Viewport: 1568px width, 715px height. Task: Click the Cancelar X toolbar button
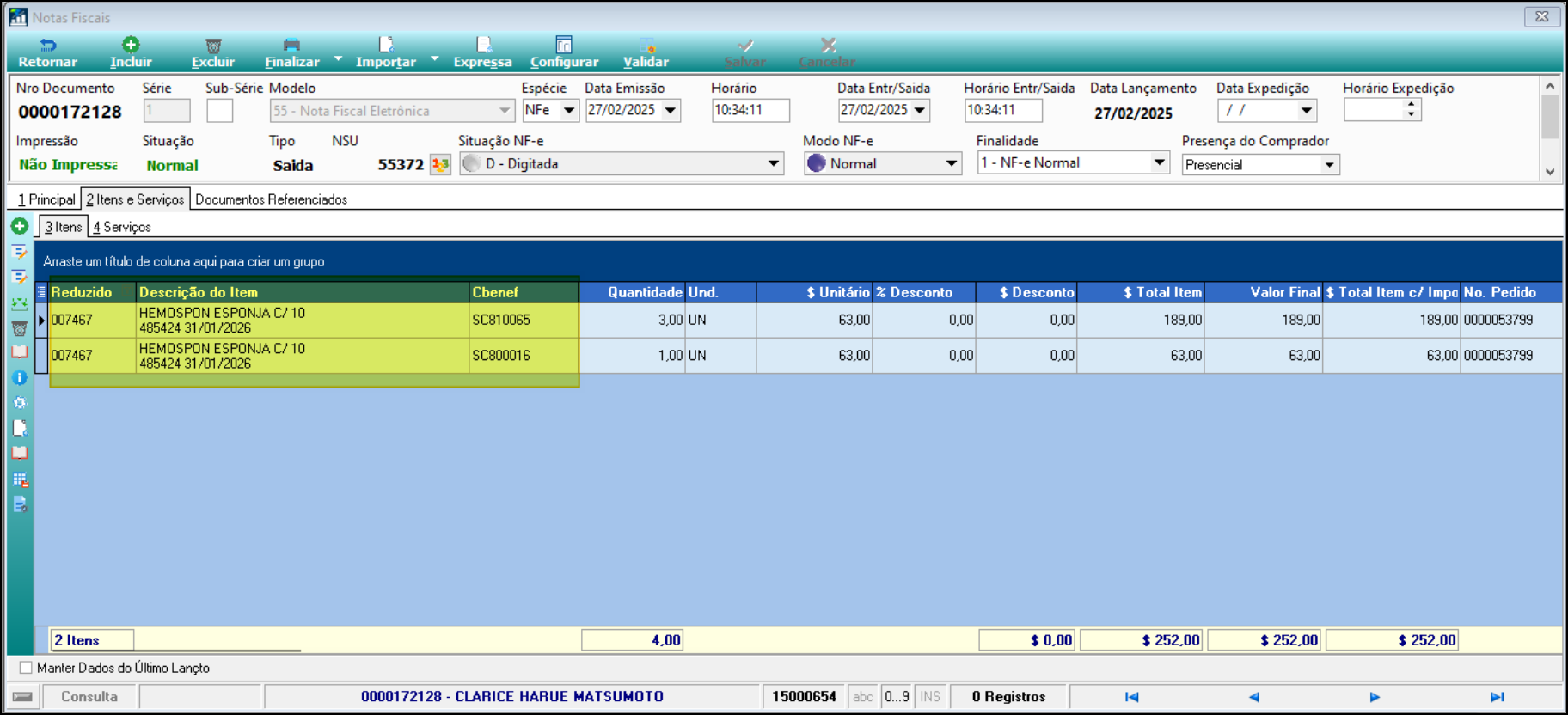click(x=827, y=53)
